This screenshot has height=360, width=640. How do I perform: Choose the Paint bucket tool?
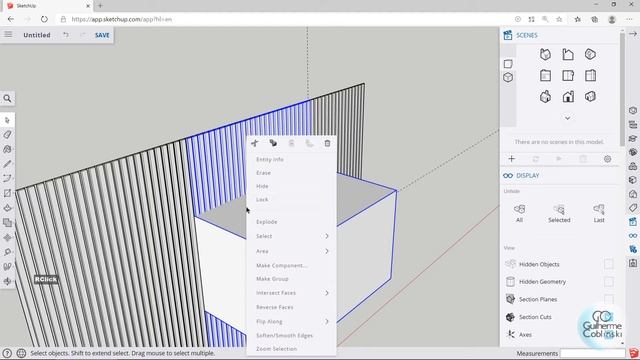click(7, 149)
